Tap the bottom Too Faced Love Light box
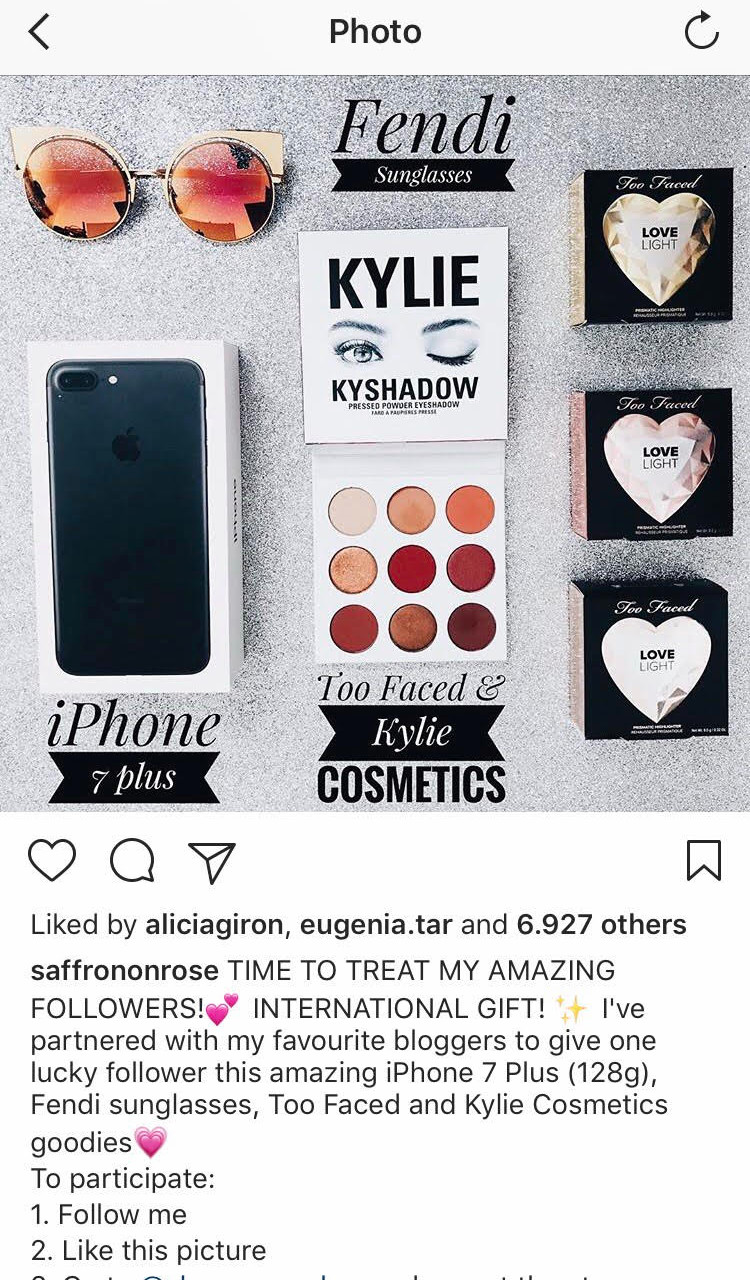This screenshot has height=1280, width=750. tap(649, 659)
